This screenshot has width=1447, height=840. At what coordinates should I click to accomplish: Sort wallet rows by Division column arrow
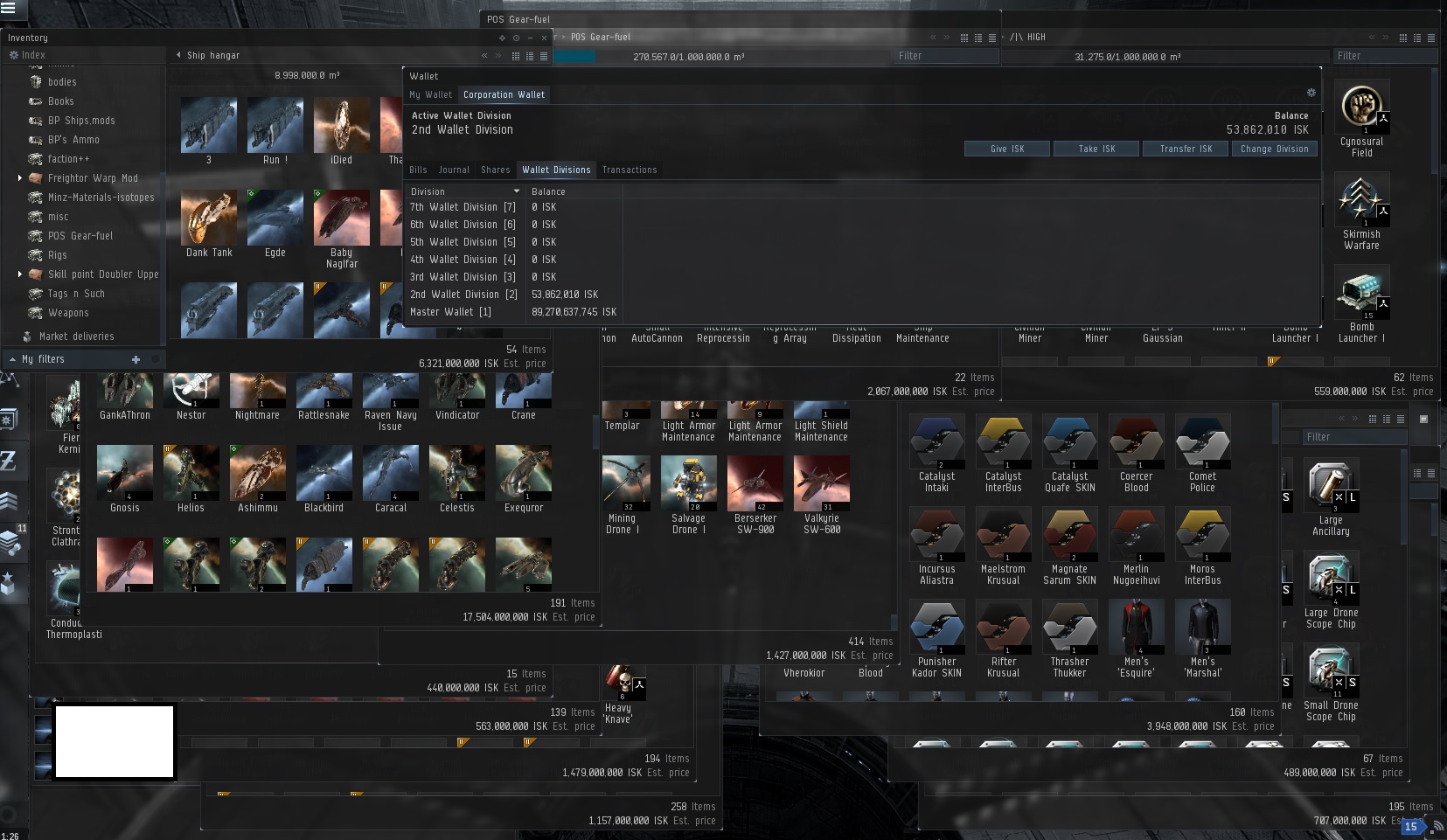tap(517, 191)
